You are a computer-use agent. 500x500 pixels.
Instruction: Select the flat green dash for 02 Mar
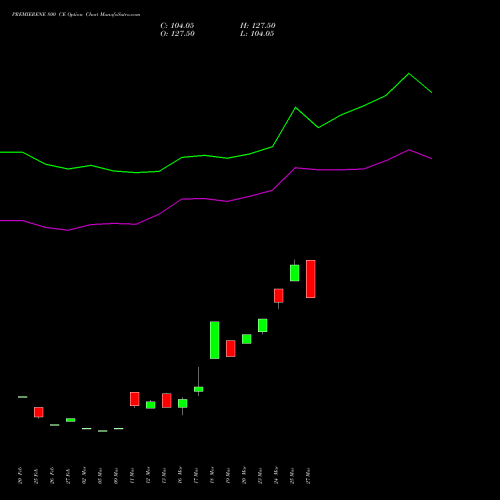coord(87,429)
